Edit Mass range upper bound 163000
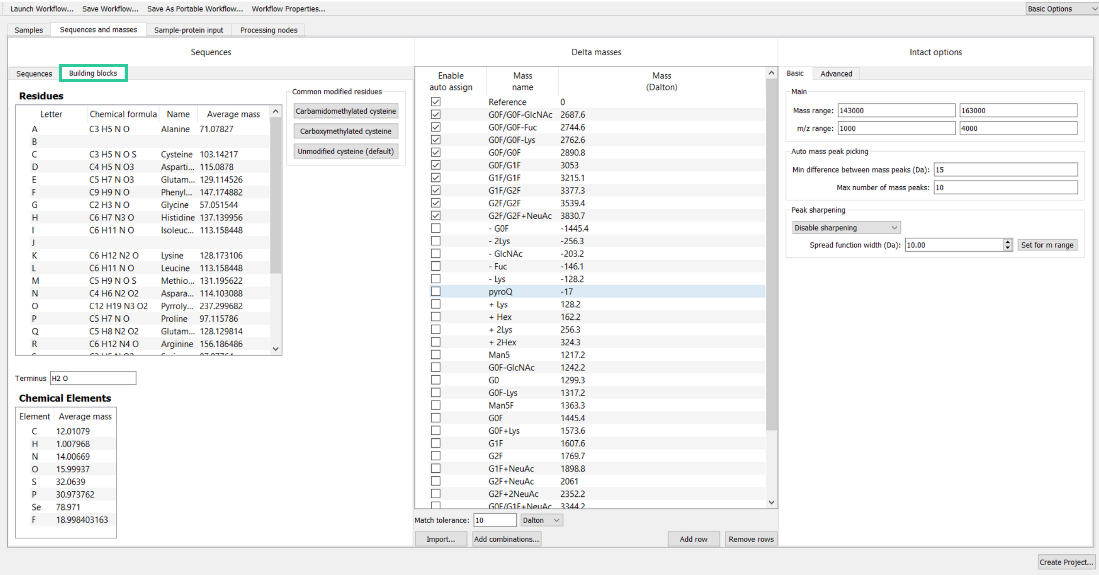Screen dimensions: 1099x575 tap(1018, 110)
